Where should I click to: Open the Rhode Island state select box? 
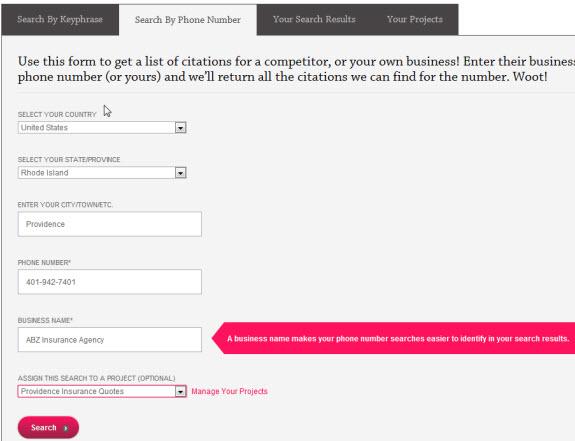click(x=102, y=173)
